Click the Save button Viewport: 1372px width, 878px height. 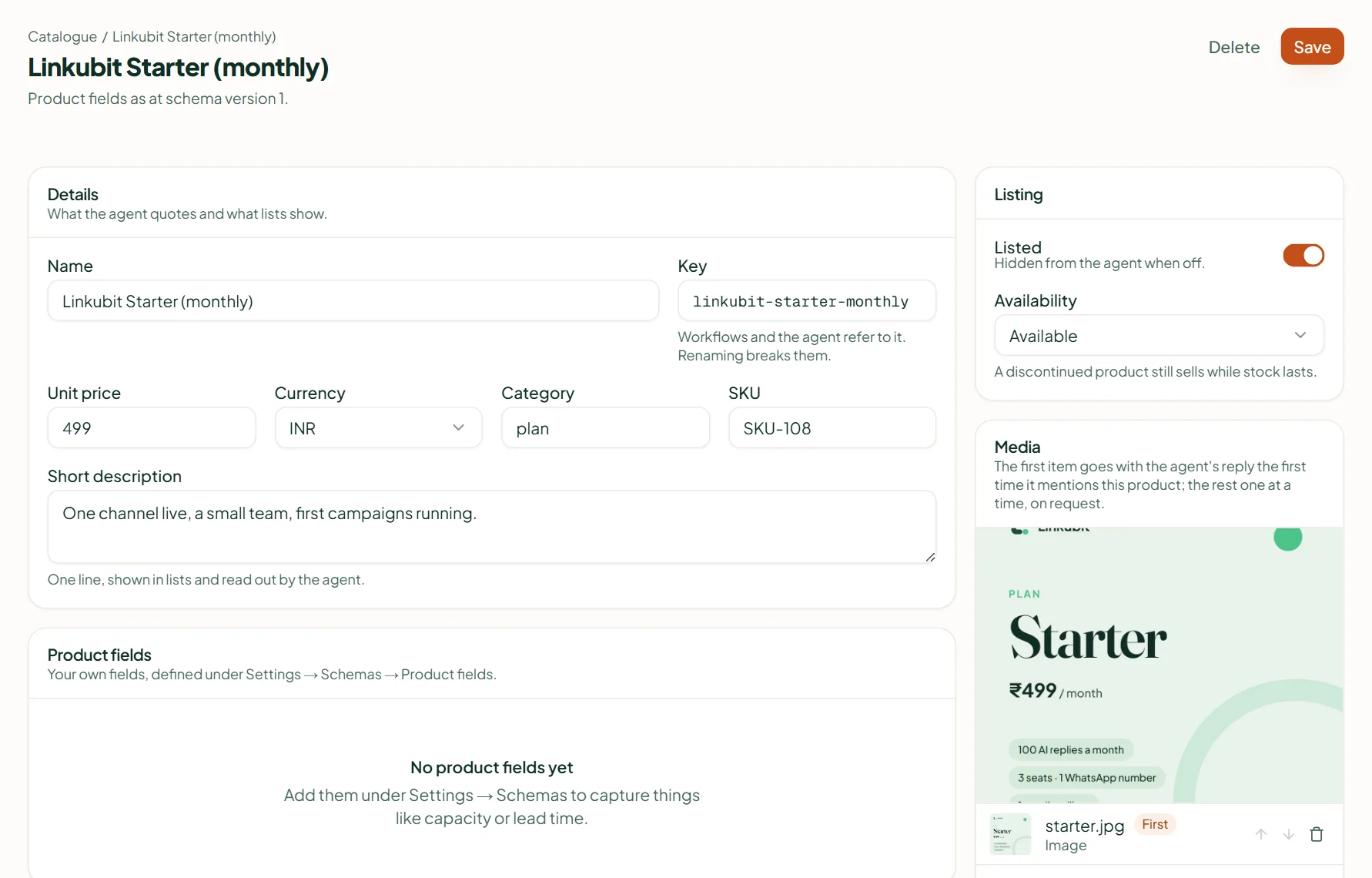pos(1312,47)
